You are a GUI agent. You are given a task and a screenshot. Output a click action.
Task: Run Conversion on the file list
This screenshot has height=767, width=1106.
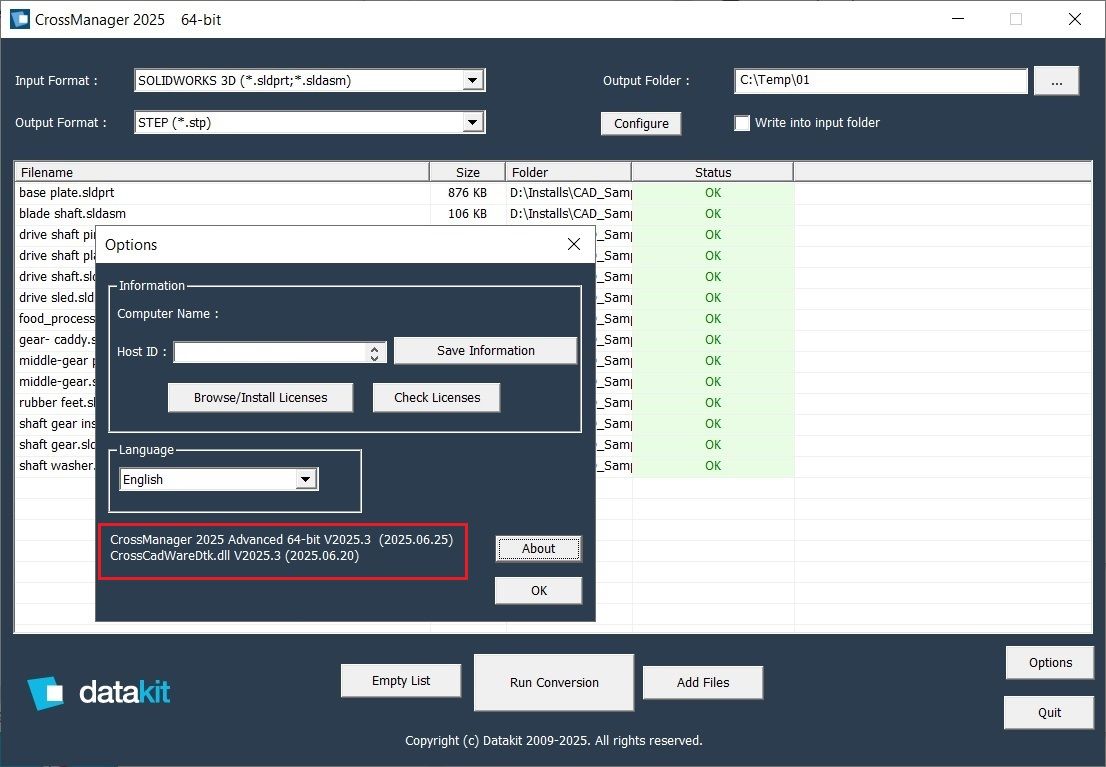[553, 682]
